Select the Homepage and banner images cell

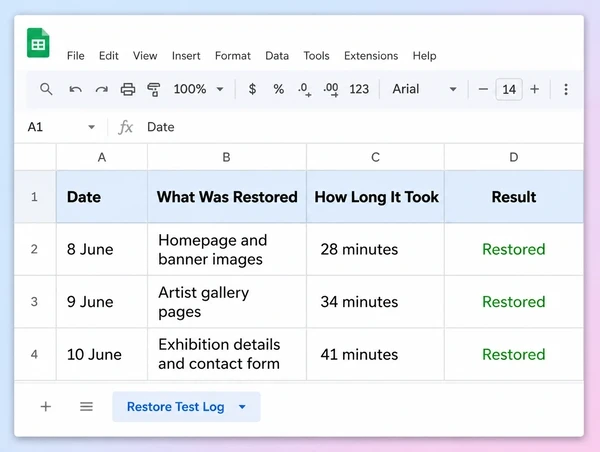click(227, 249)
